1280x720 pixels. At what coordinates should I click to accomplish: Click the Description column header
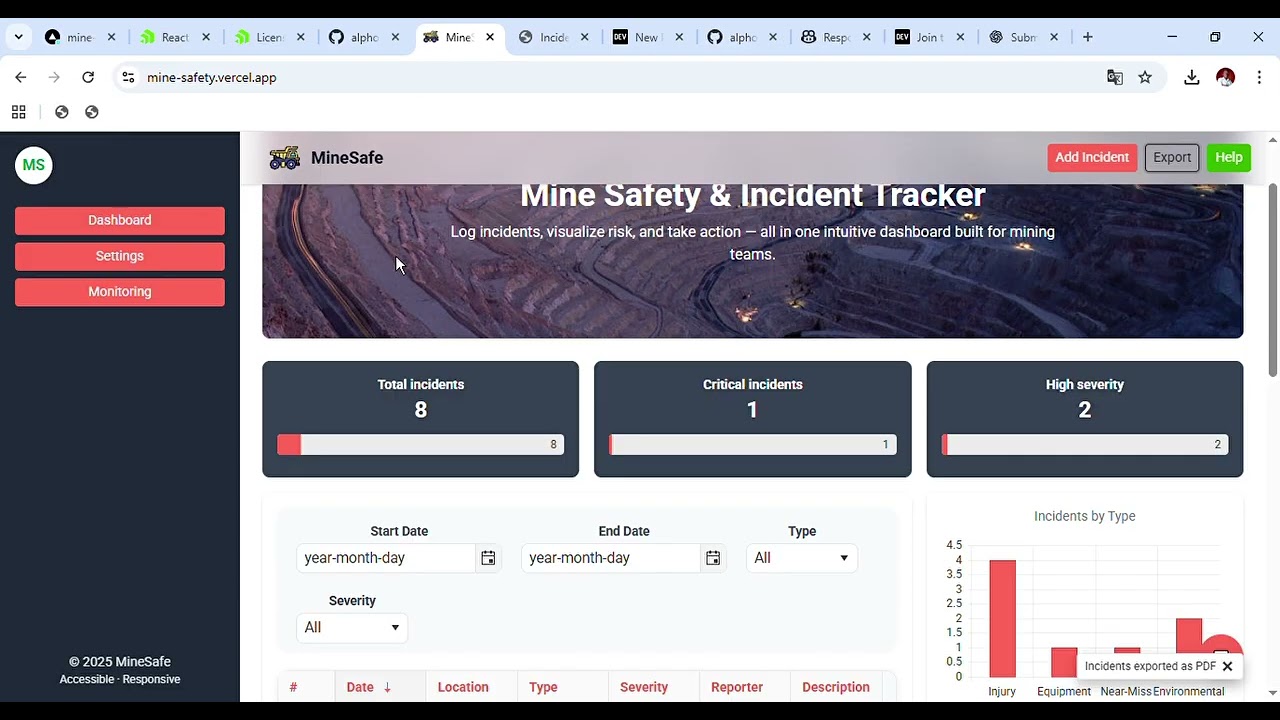pyautogui.click(x=836, y=687)
